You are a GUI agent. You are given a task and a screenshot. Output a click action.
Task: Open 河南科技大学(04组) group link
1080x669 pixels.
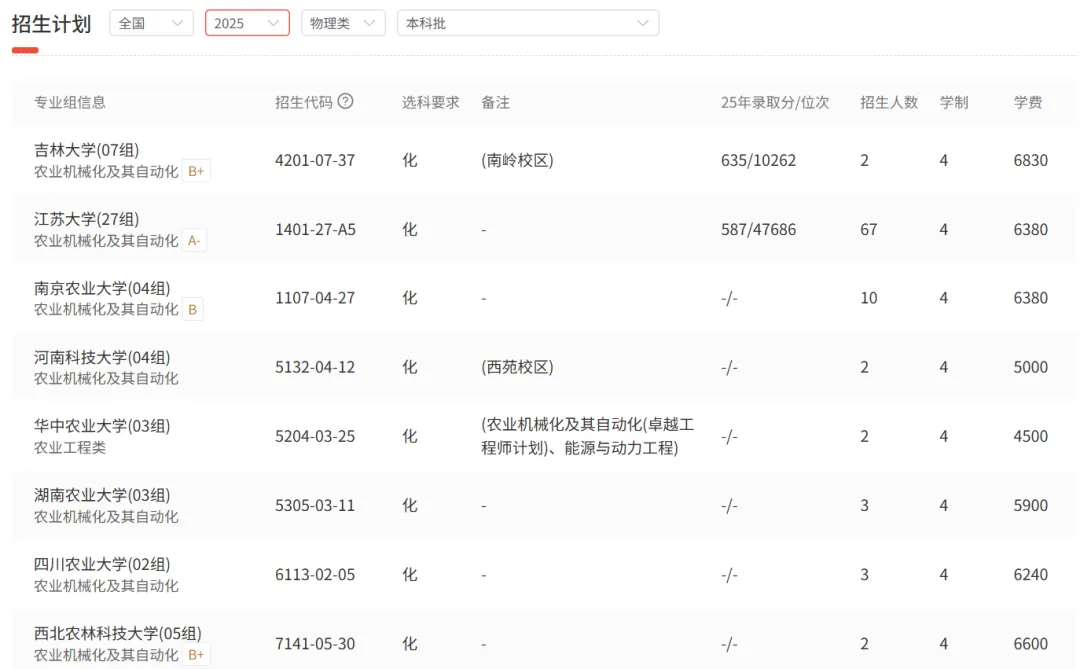pos(102,357)
